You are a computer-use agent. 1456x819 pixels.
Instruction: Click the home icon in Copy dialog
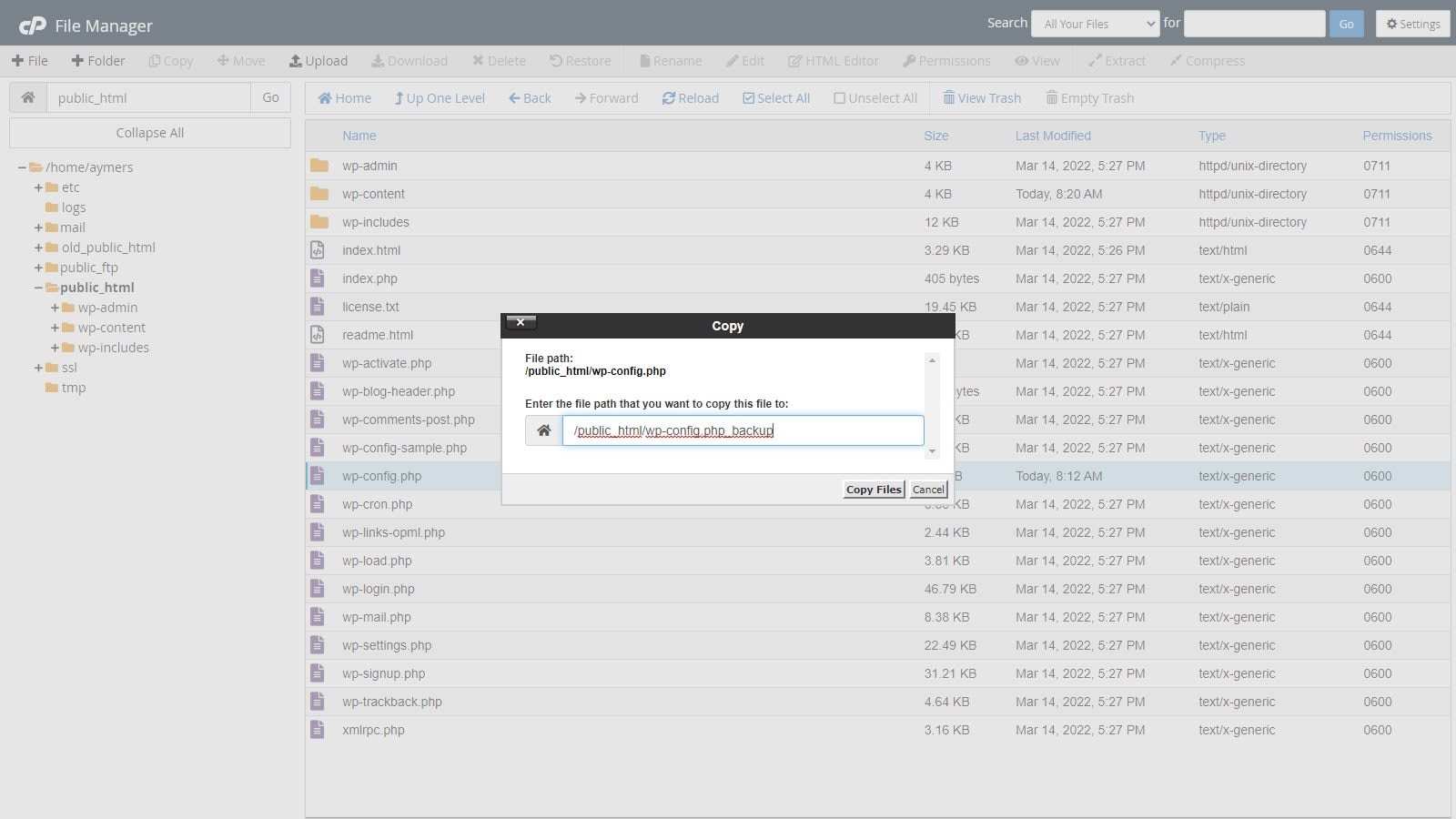[x=543, y=430]
